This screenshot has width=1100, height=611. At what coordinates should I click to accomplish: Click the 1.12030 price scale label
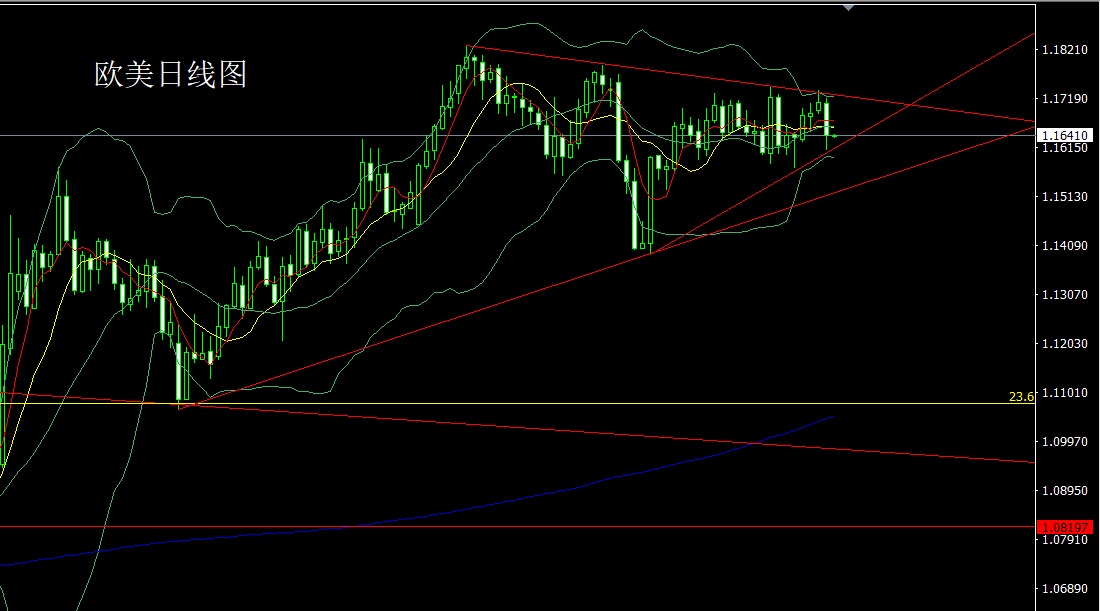coord(1065,344)
